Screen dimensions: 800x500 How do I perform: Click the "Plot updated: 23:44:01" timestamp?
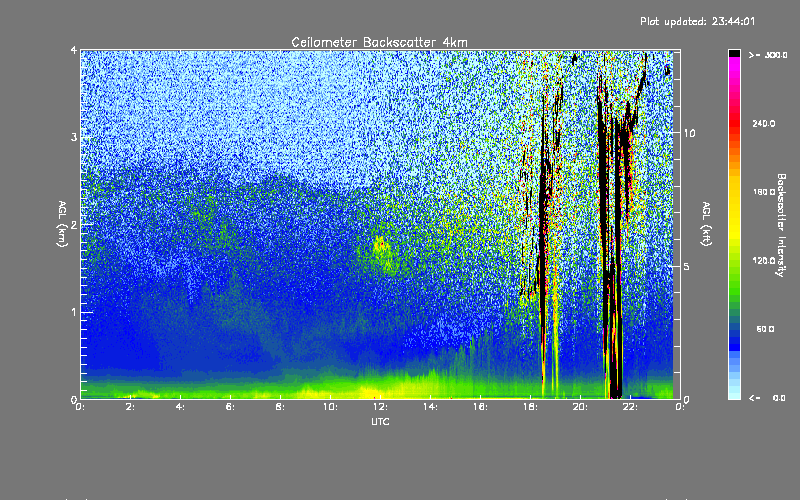coord(697,21)
